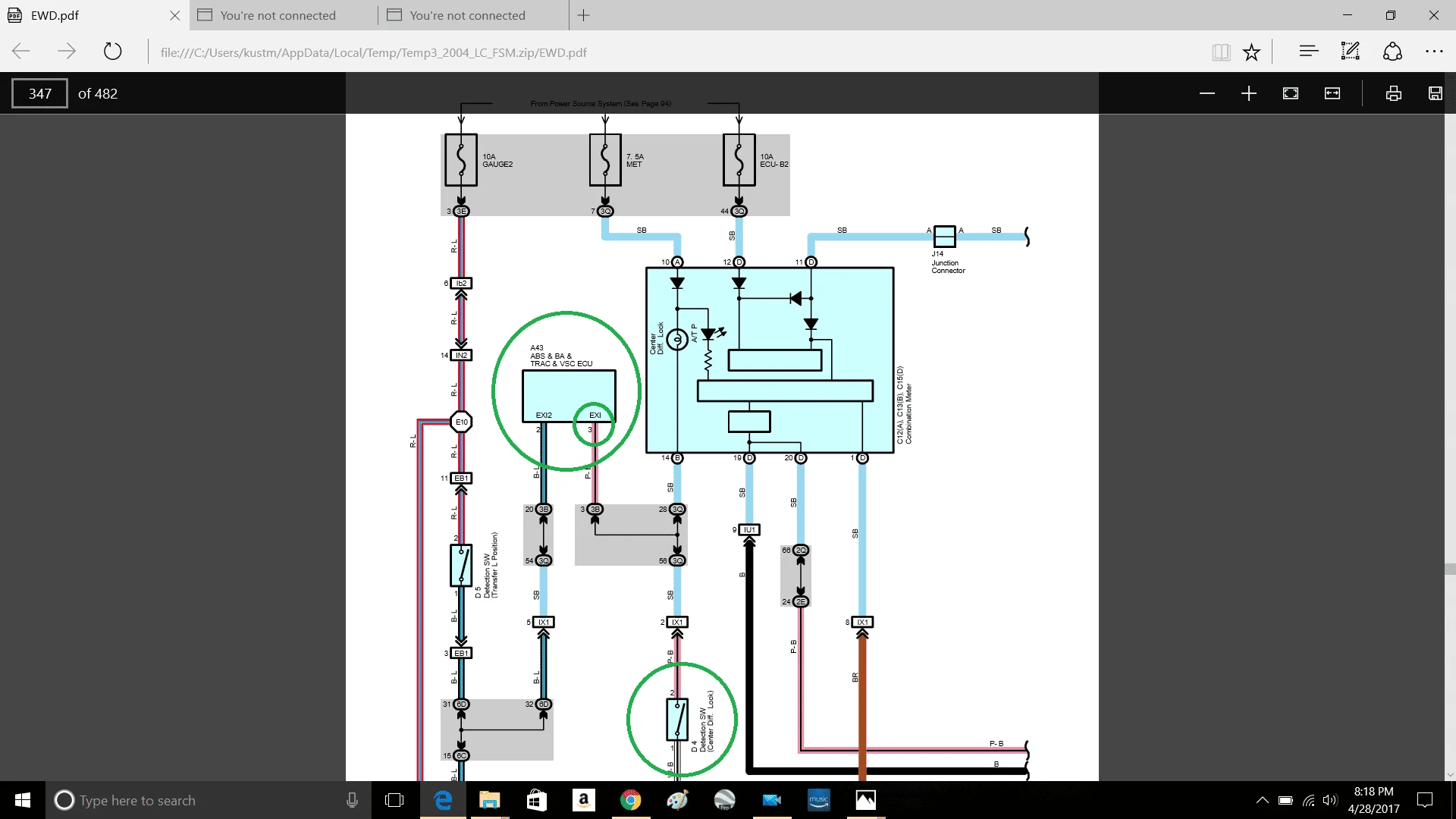The image size is (1456, 819).
Task: Click the fit to width icon
Action: (x=1332, y=93)
